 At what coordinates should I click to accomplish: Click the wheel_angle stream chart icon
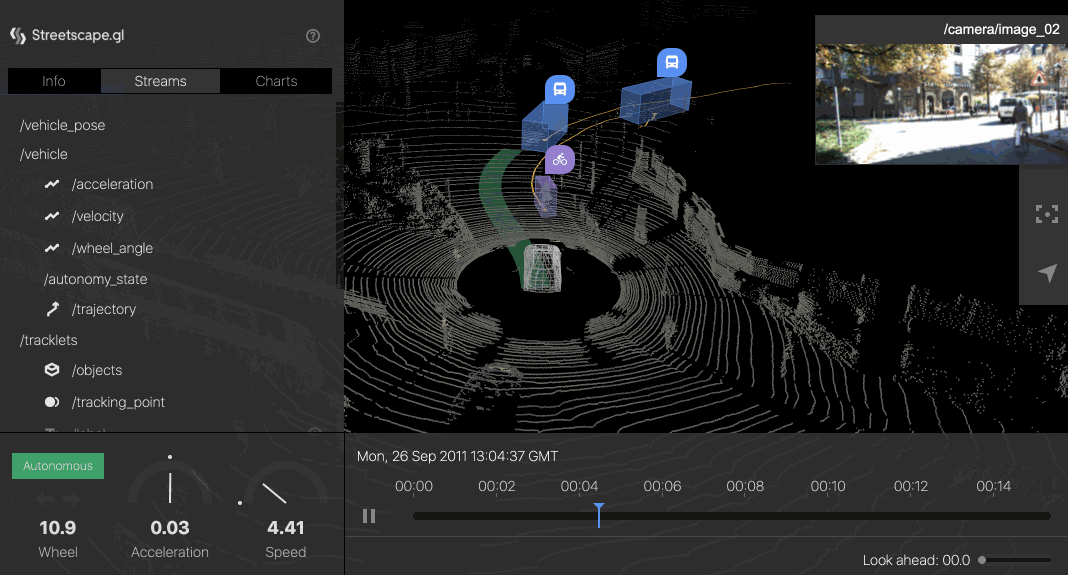[52, 248]
